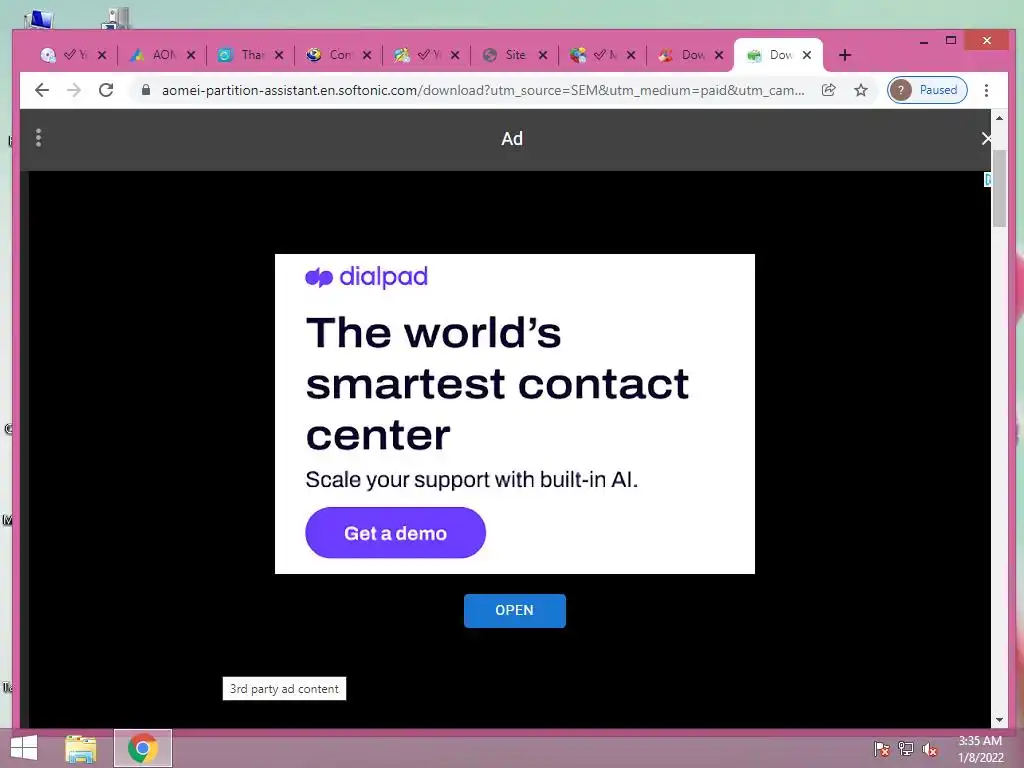Click the '3rd party ad content' label

284,688
